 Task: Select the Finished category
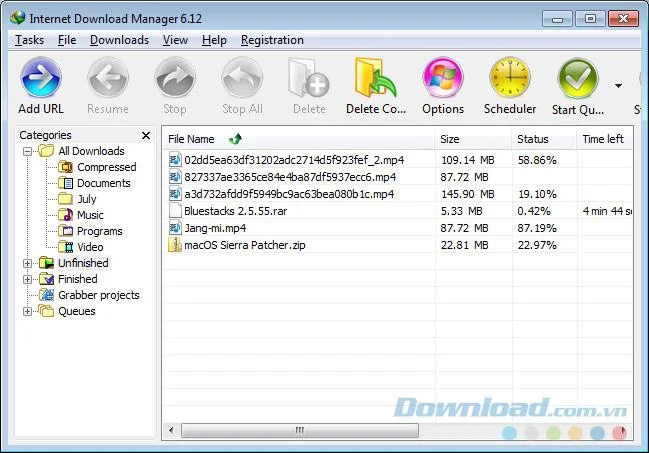[x=77, y=279]
